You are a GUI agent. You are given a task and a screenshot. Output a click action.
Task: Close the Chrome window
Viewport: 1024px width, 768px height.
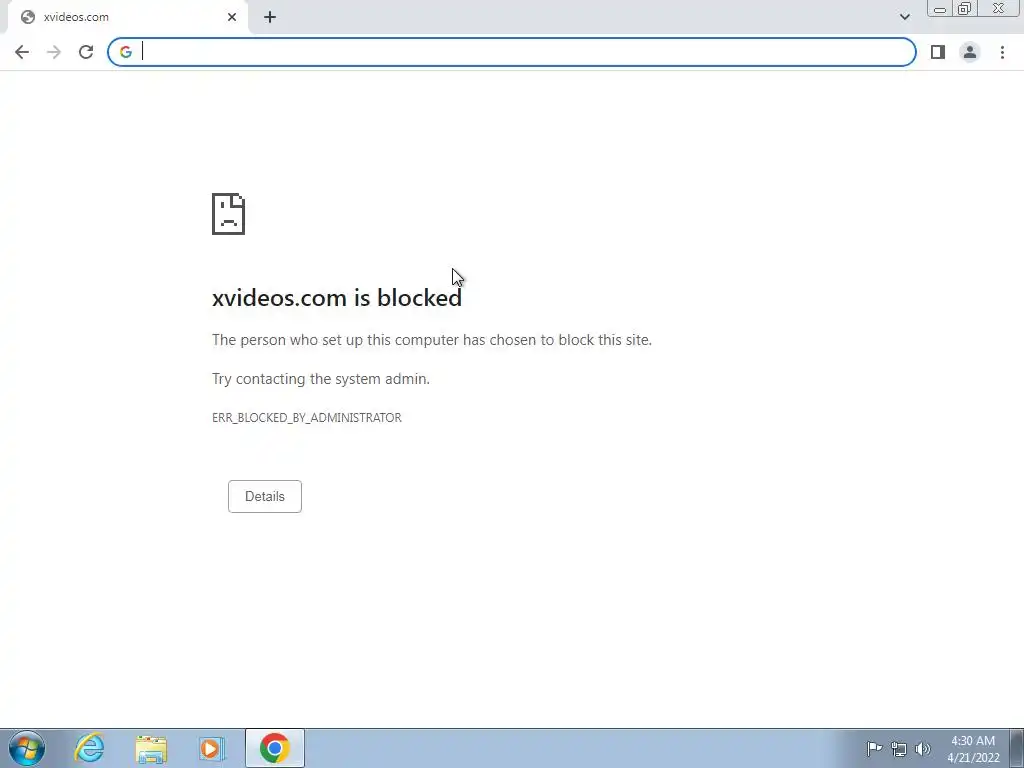click(999, 9)
